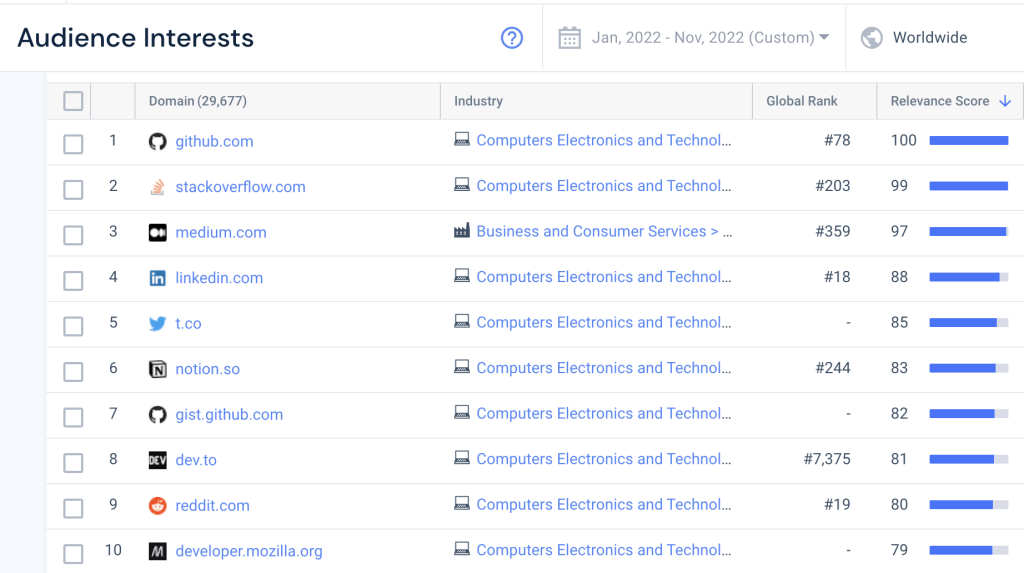Click the LinkedIn favicon icon
This screenshot has height=573, width=1024.
click(x=157, y=278)
